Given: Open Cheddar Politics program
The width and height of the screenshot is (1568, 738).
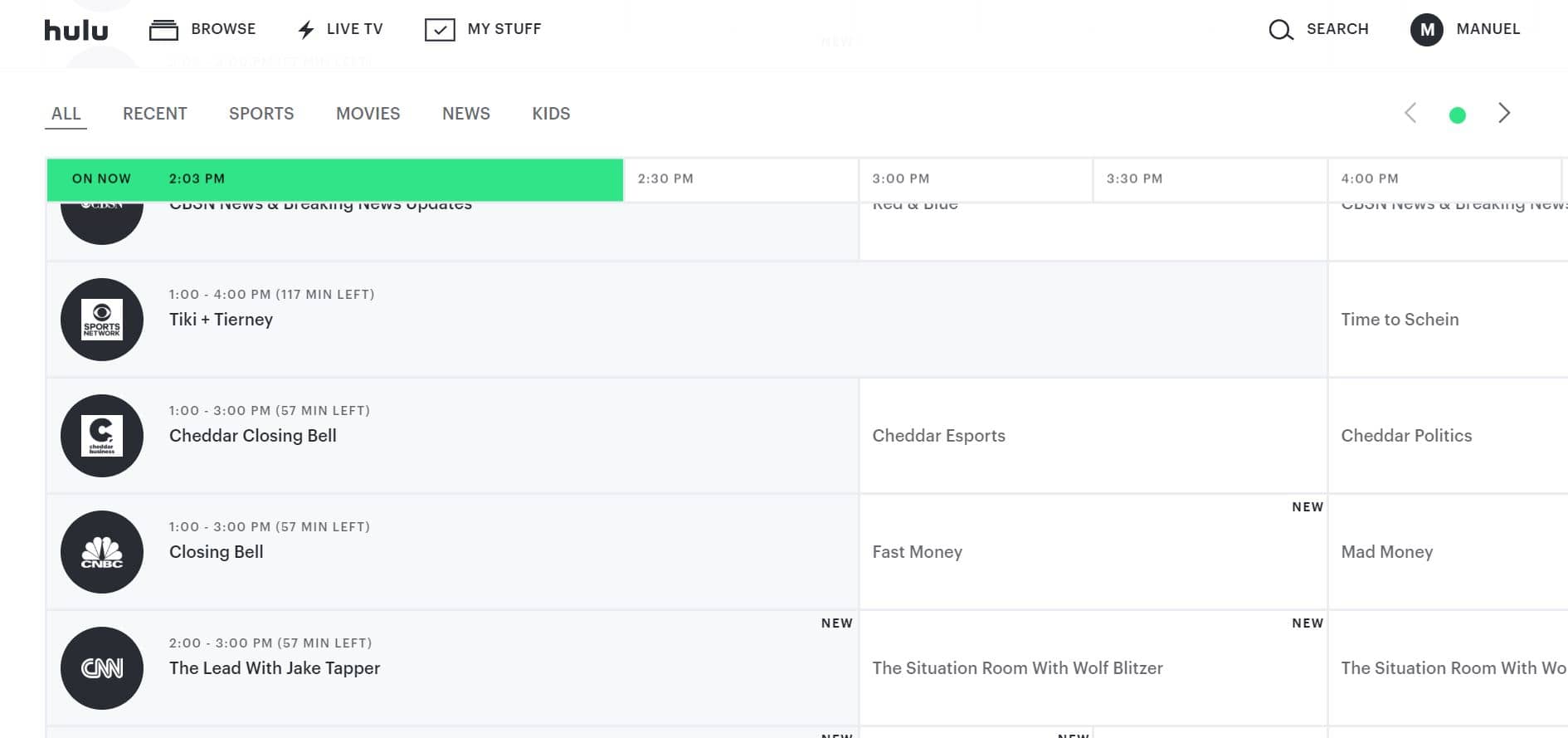Looking at the screenshot, I should [1449, 436].
